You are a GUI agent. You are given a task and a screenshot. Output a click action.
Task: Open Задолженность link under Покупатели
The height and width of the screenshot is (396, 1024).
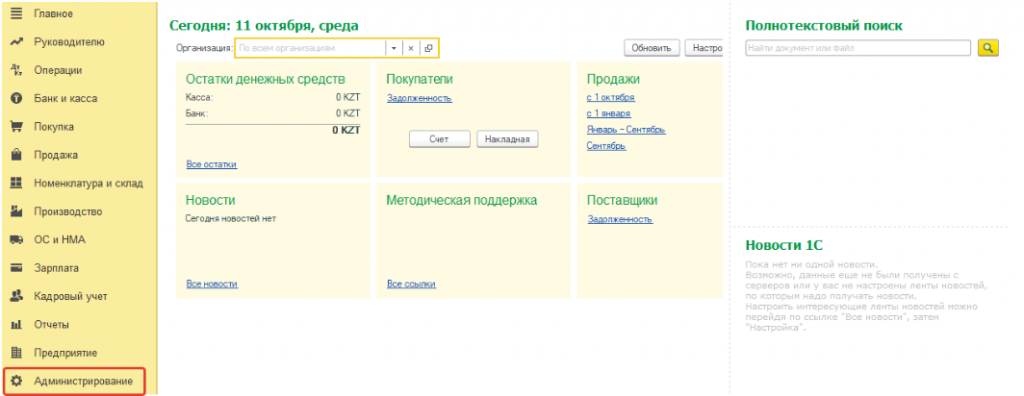[x=419, y=98]
